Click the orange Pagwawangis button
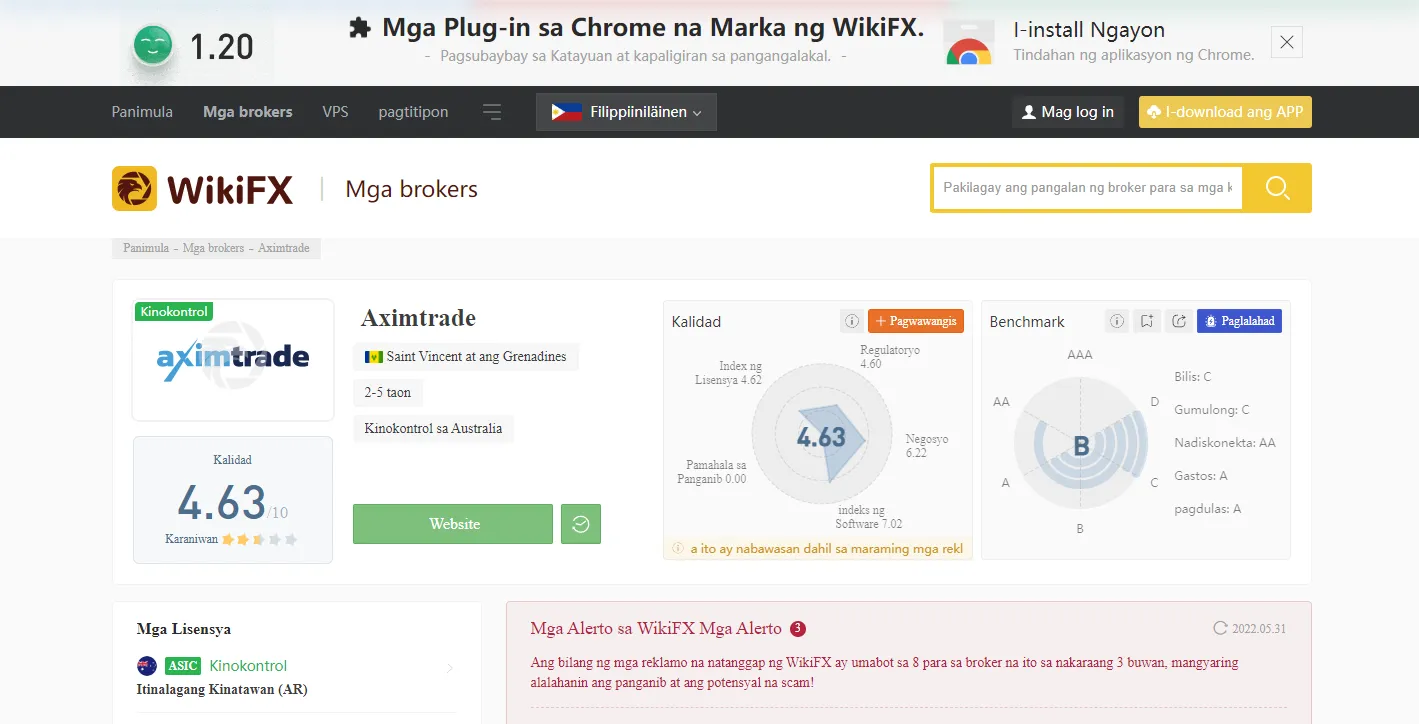Viewport: 1419px width, 724px height. tap(916, 321)
